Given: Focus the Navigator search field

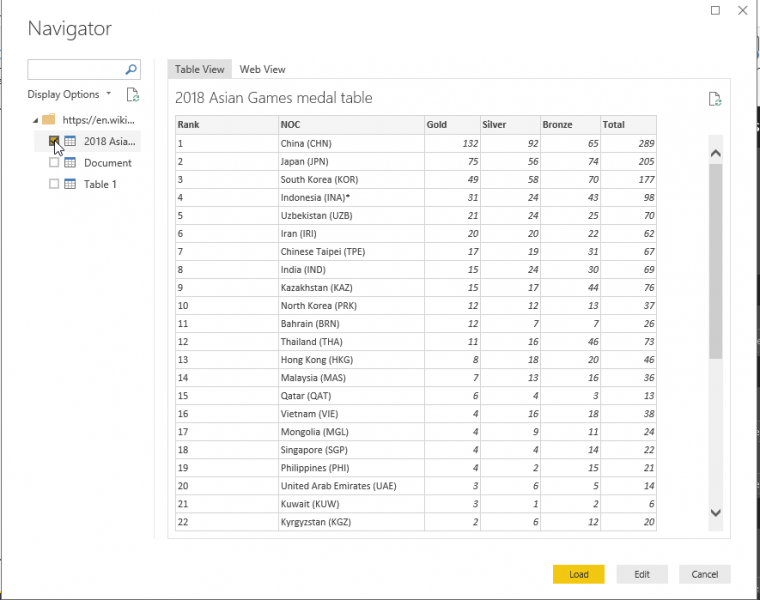Looking at the screenshot, I should [x=76, y=70].
